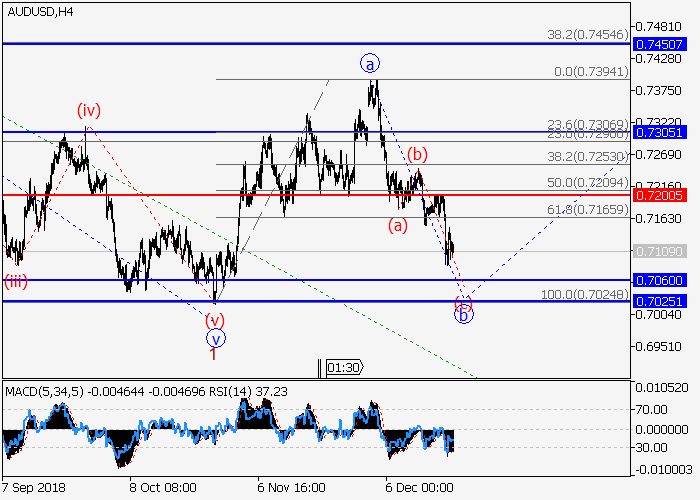Select the red wave 1 label

[214, 353]
